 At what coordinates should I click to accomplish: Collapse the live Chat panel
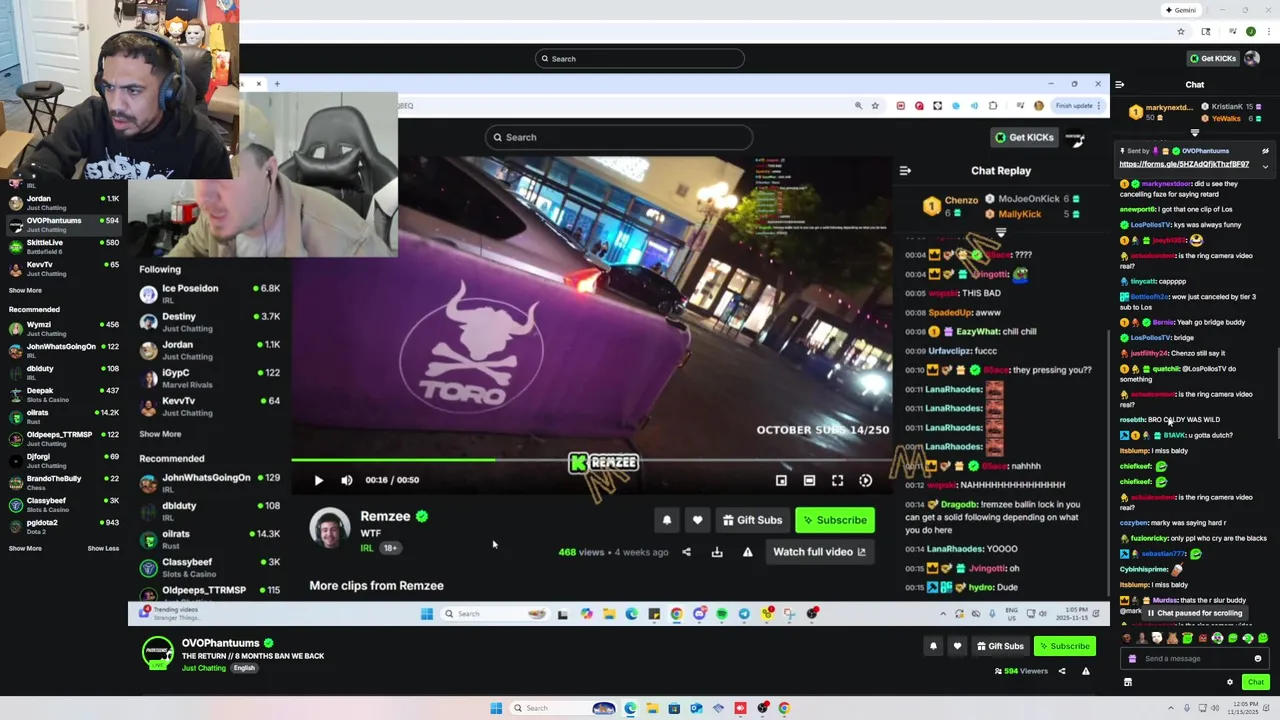1119,85
